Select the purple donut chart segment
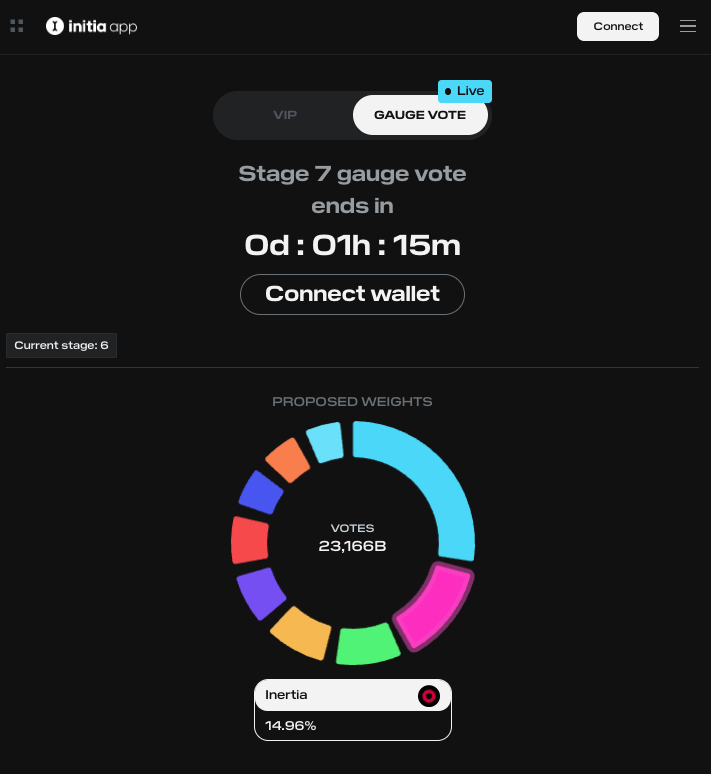The height and width of the screenshot is (774, 711). pos(260,592)
